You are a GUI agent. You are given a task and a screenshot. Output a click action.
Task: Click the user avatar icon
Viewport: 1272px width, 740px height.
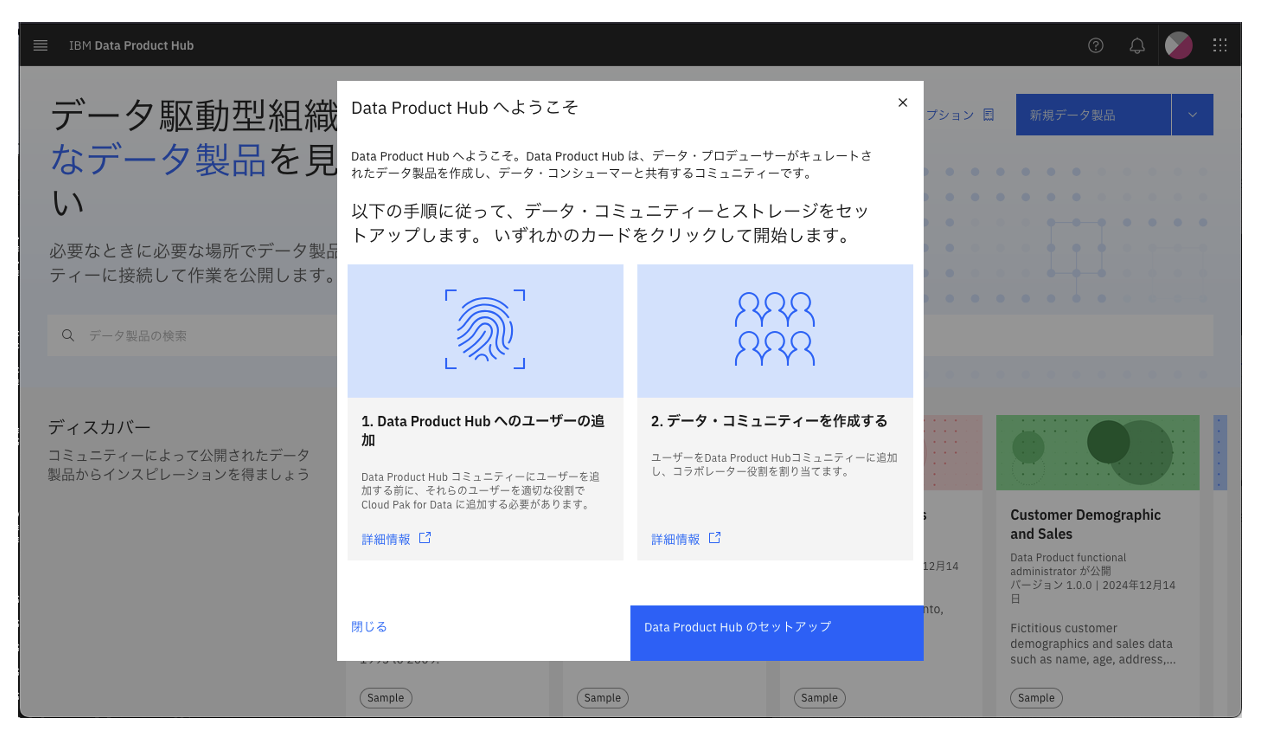coord(1178,45)
